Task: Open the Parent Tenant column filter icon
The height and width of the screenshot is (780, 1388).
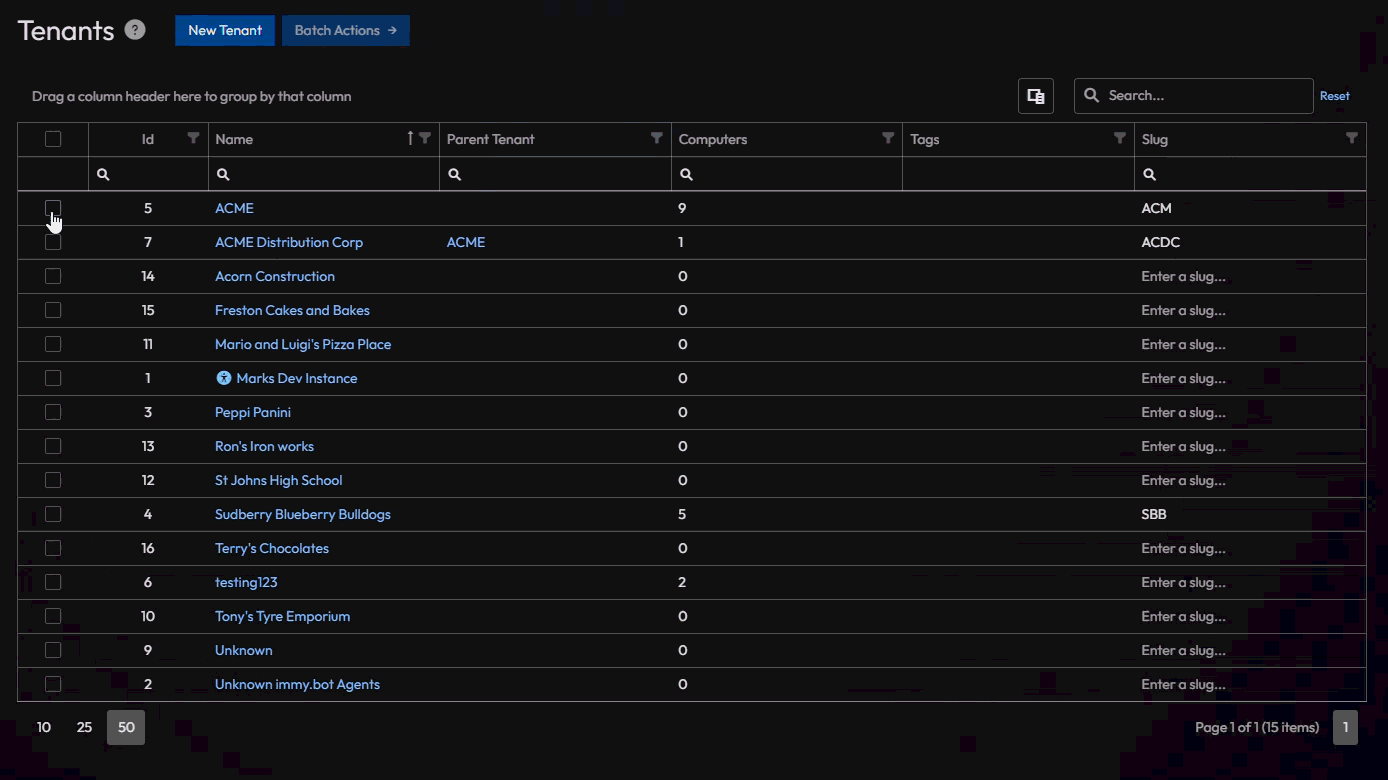Action: point(657,138)
